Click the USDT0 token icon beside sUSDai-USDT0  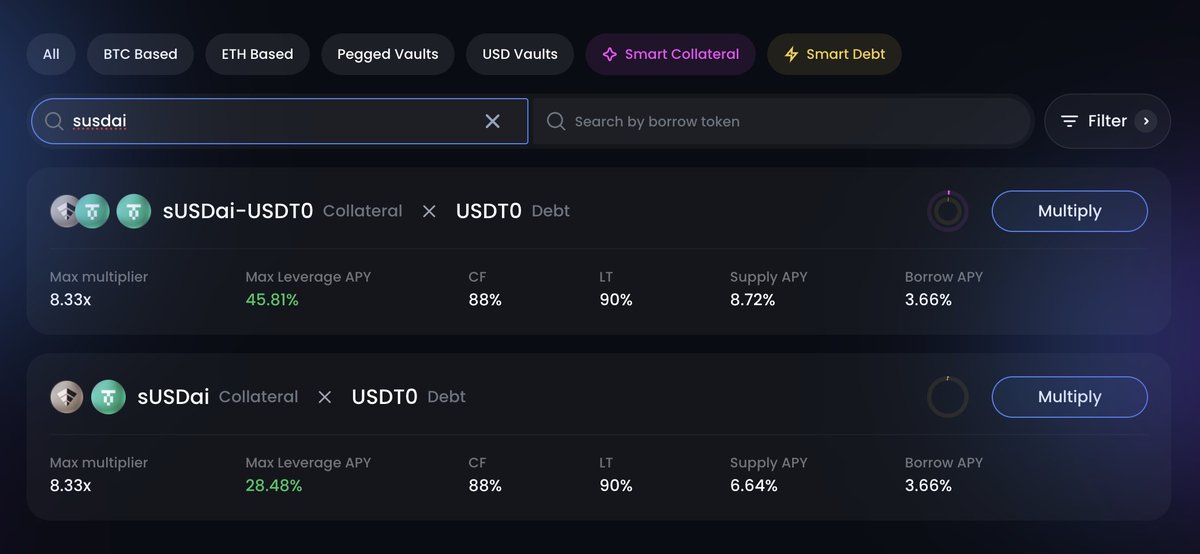point(134,211)
